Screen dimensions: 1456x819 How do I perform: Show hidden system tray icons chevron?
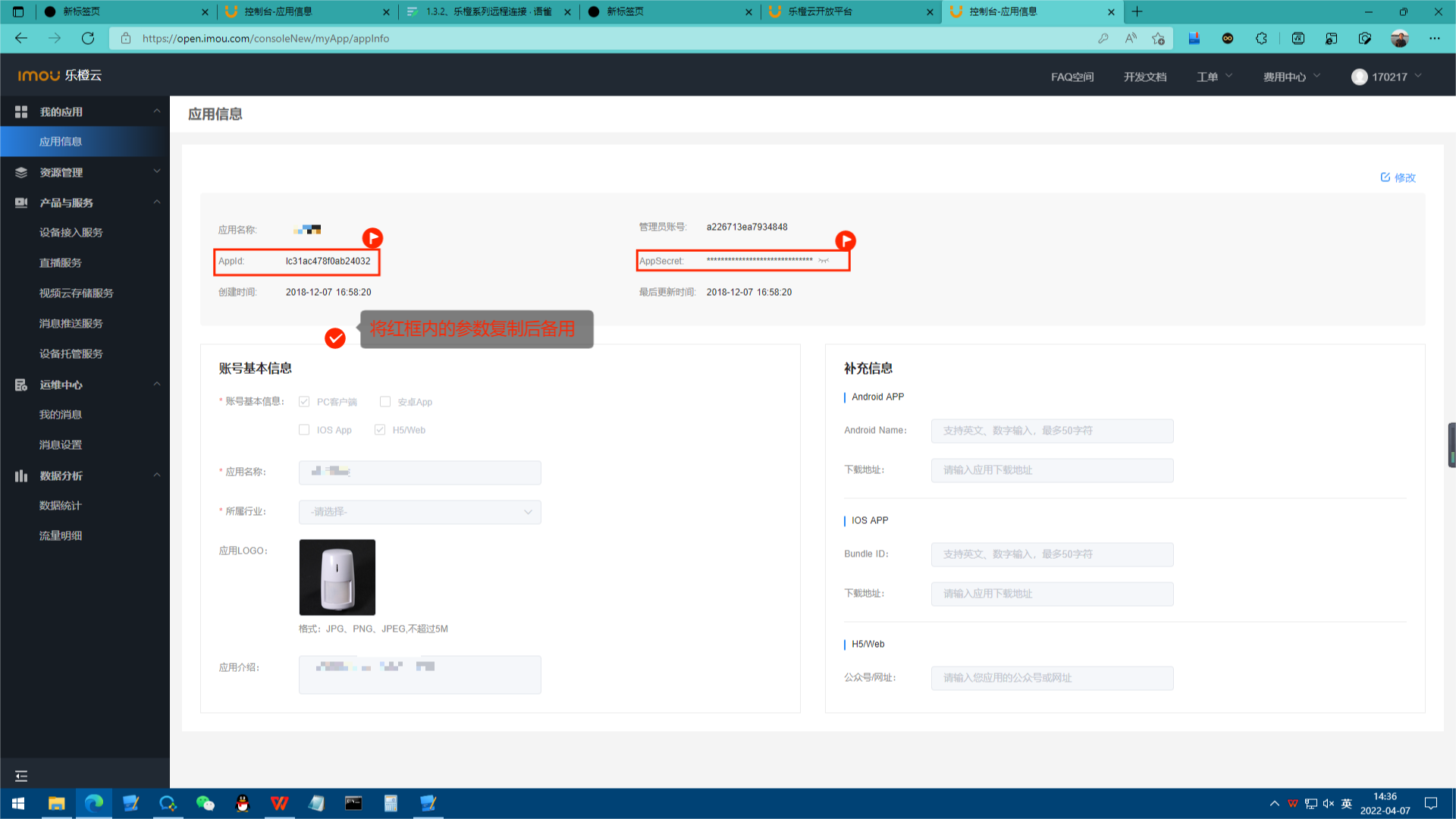coord(1274,803)
